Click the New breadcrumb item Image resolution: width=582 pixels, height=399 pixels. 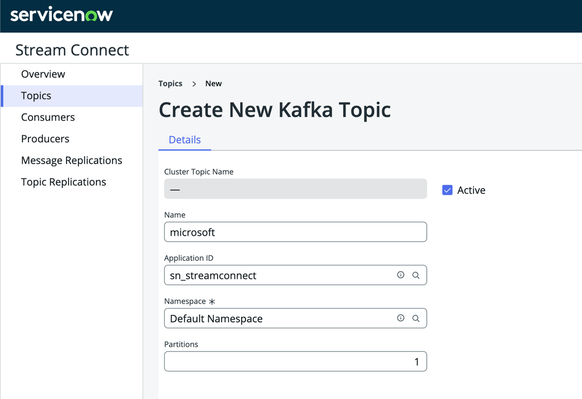tap(213, 84)
